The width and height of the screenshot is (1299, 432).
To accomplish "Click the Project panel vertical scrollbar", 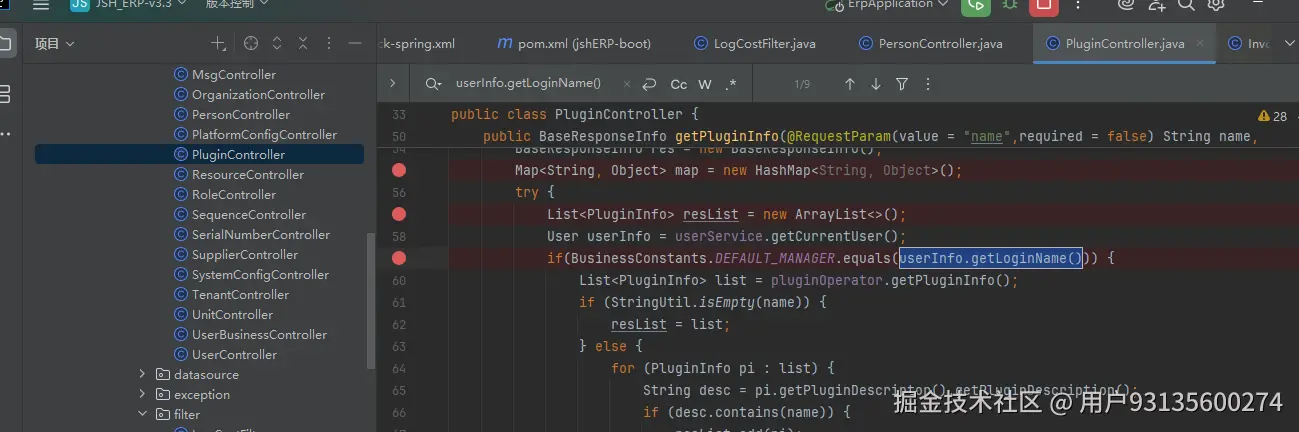I will point(371,299).
